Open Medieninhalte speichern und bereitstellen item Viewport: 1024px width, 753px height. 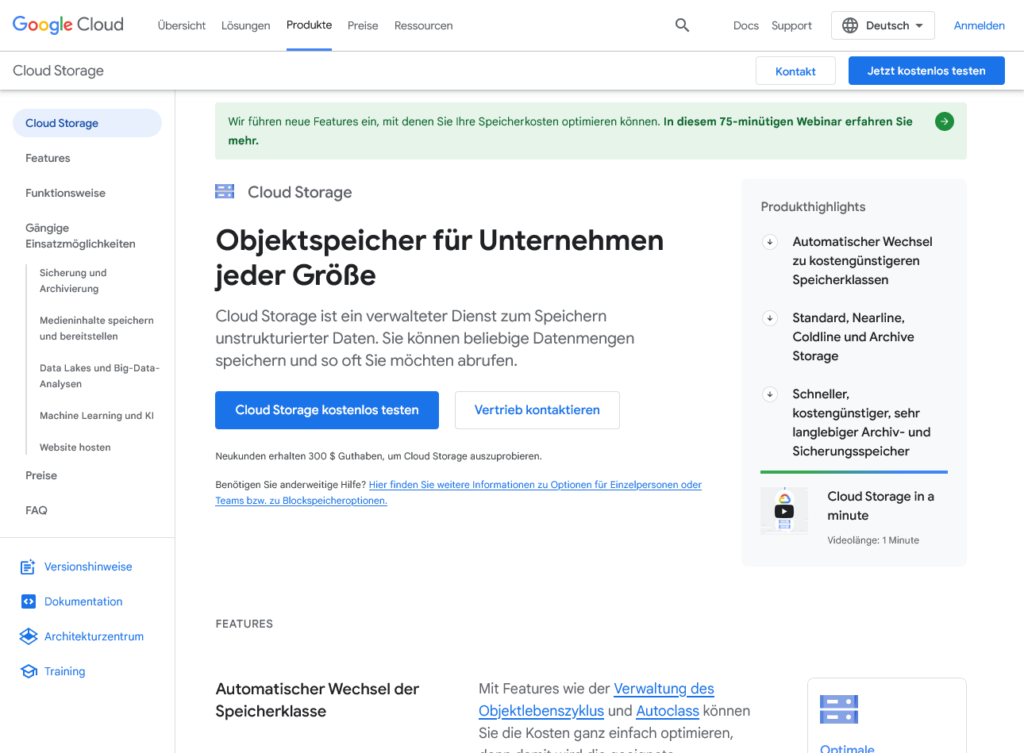(97, 328)
